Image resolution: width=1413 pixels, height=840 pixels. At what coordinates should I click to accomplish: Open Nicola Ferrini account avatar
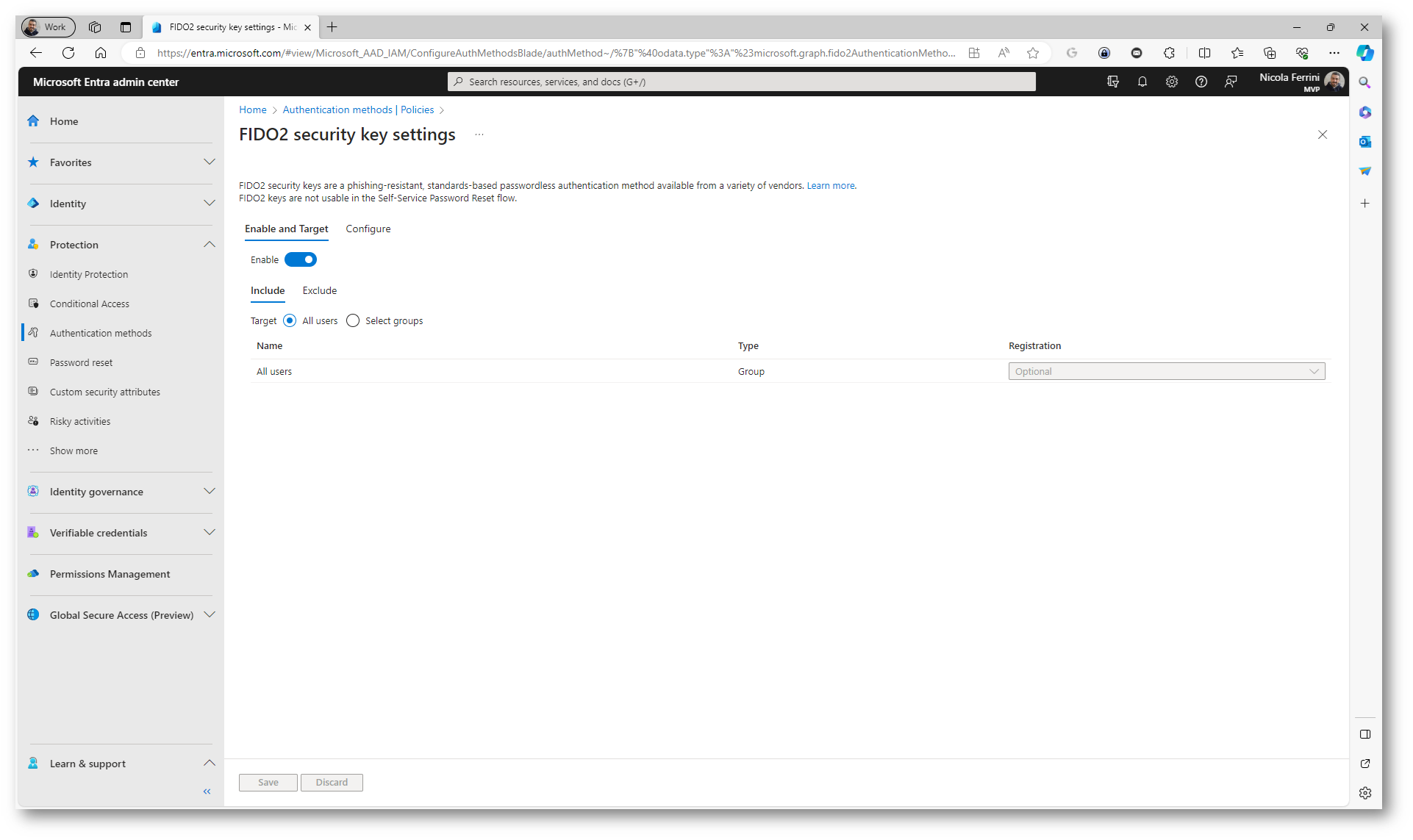(1334, 82)
